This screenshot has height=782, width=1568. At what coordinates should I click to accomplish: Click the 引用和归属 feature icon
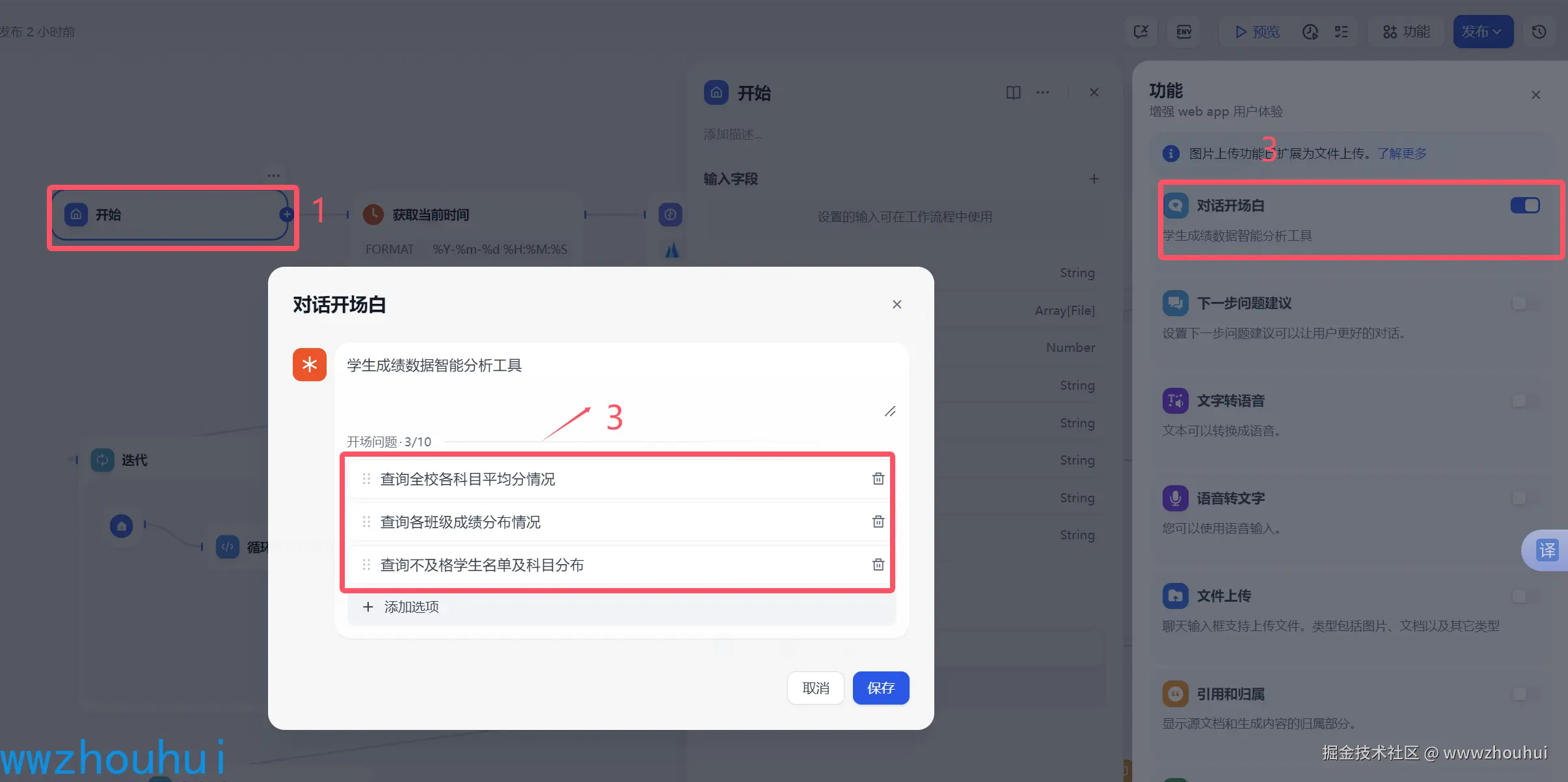1175,694
